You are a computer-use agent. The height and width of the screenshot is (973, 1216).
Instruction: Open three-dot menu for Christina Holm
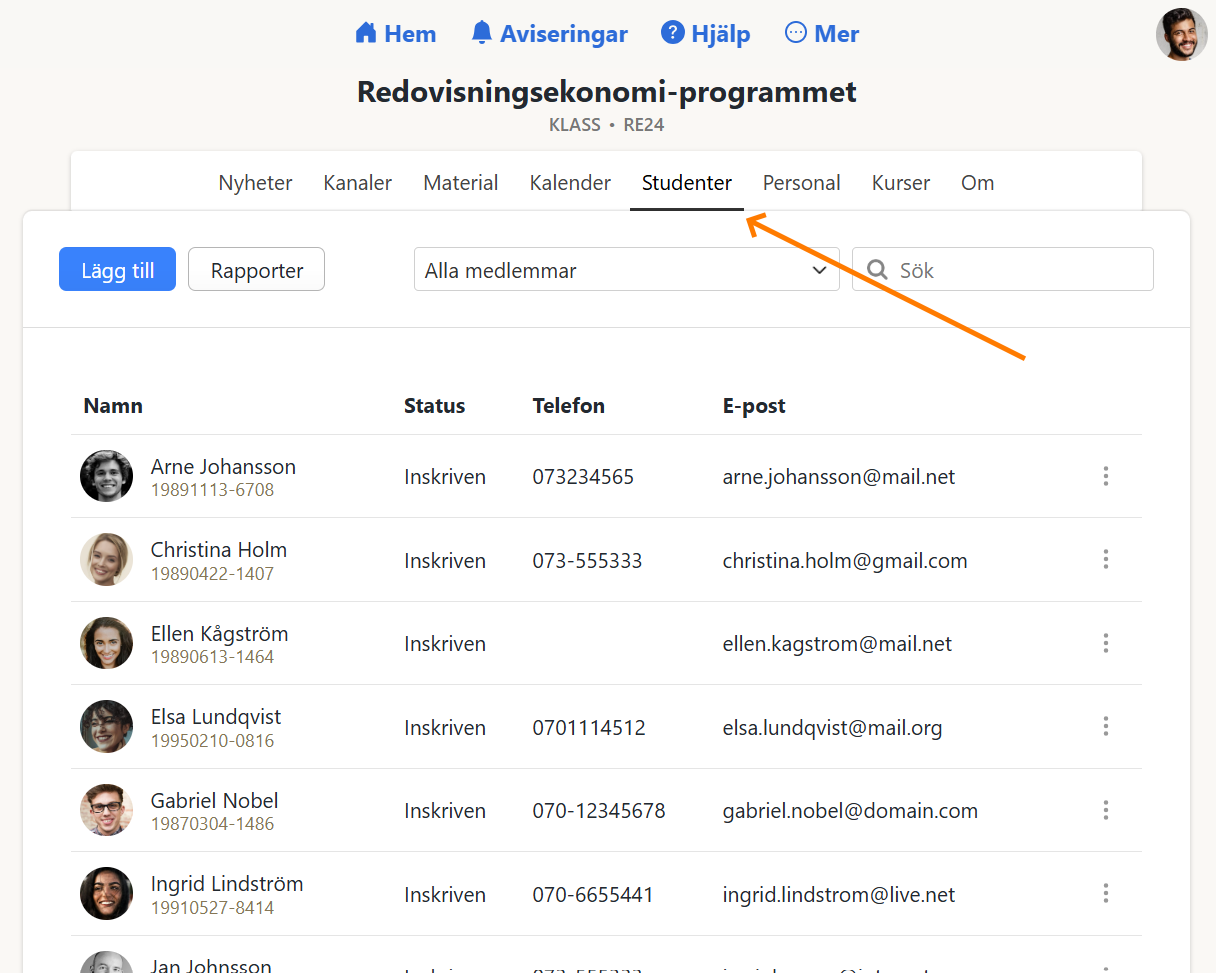(1105, 560)
